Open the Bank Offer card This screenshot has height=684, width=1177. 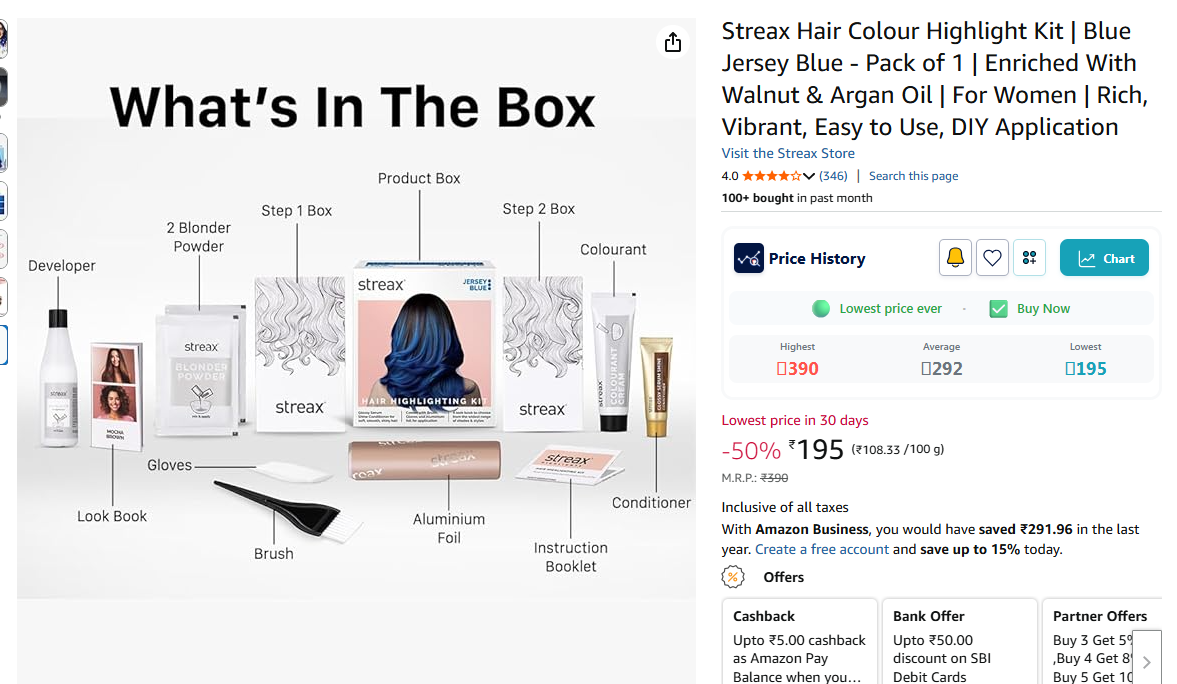click(x=959, y=642)
